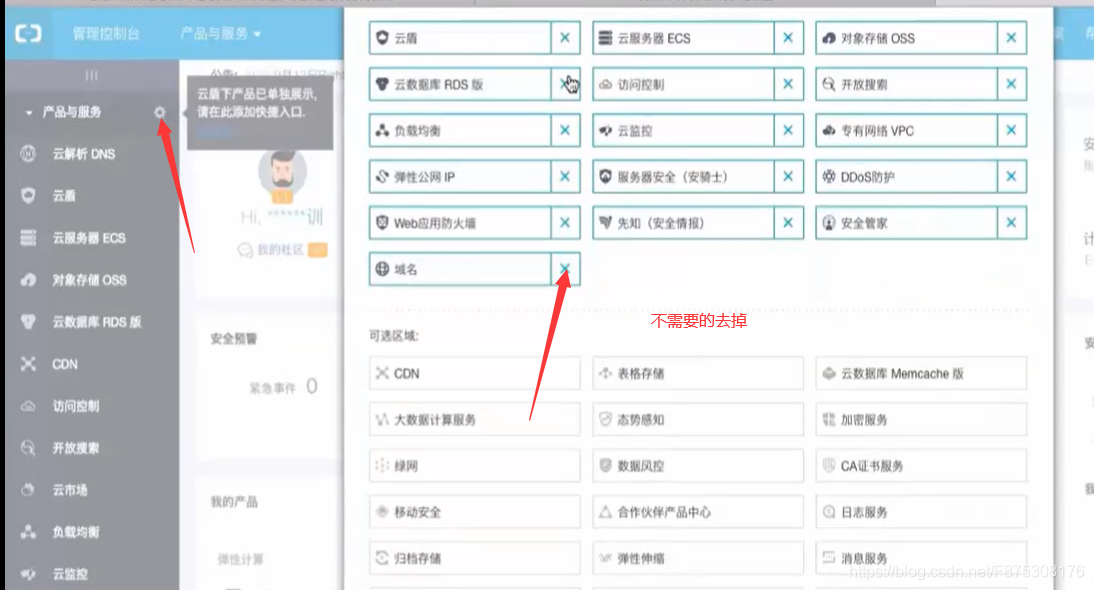Add 弹性伸缩 shortcut

pyautogui.click(x=698, y=558)
